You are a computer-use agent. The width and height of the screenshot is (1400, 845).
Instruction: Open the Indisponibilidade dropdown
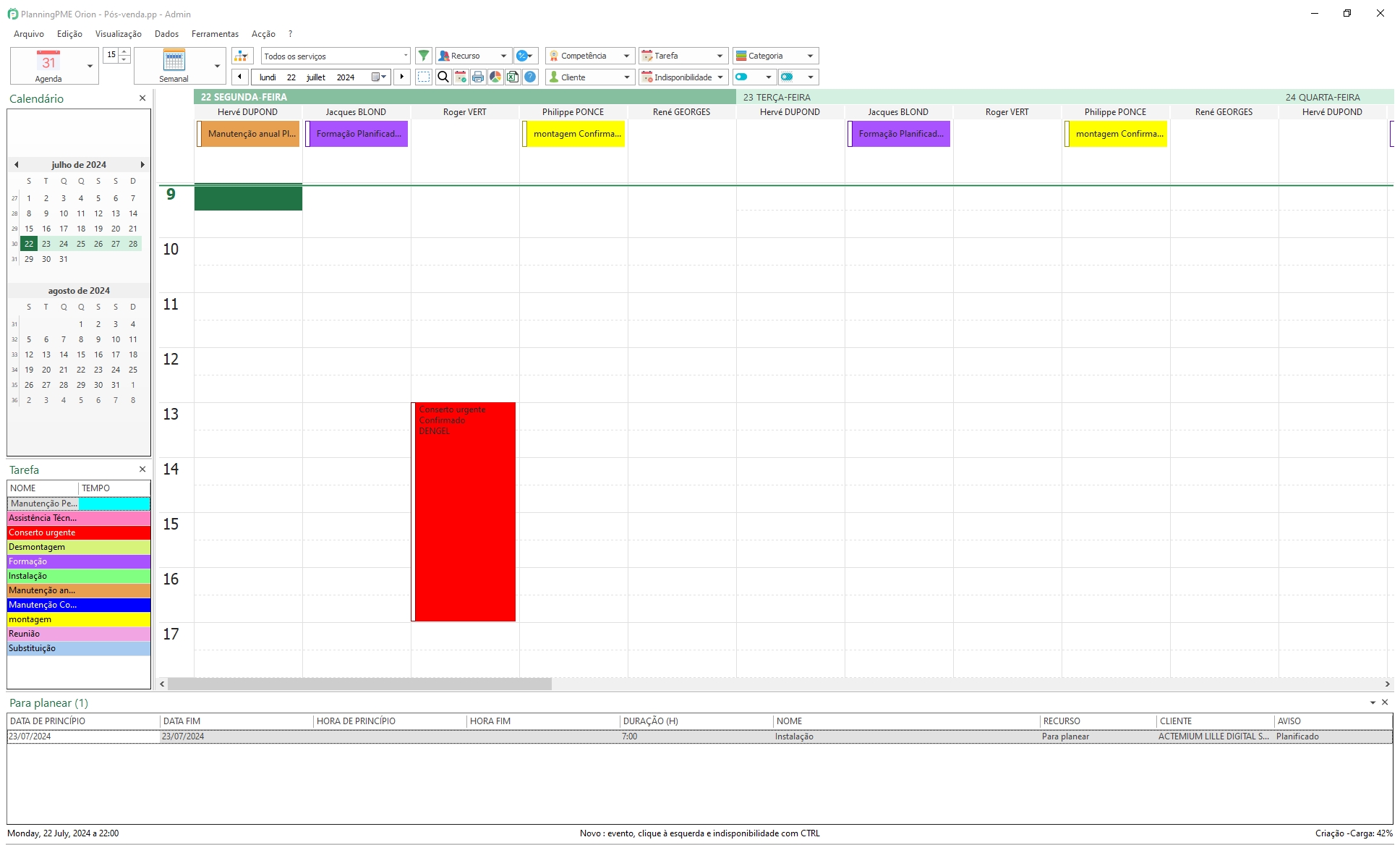[683, 77]
